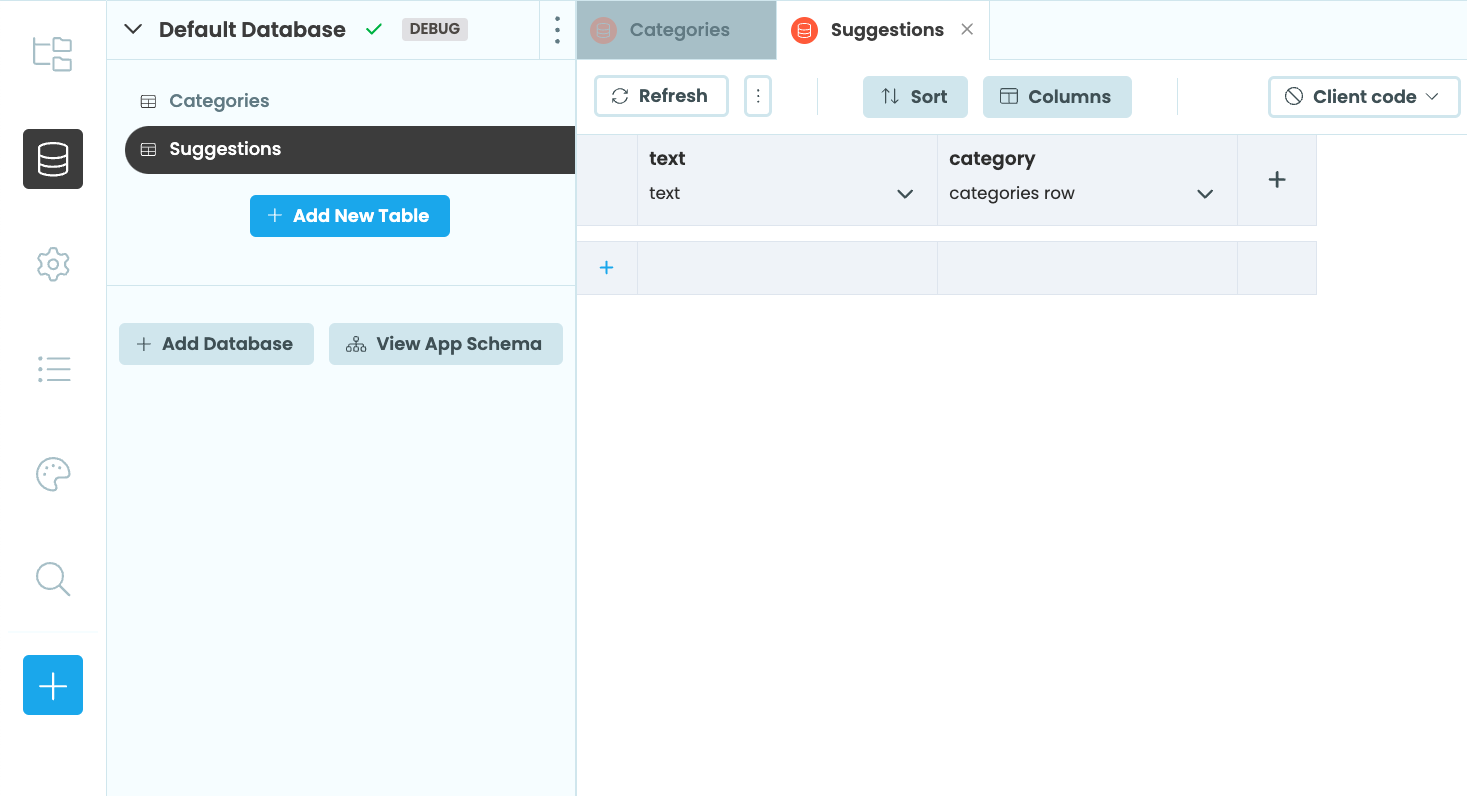
Task: Add a new column with the plus icon
Action: (1277, 180)
